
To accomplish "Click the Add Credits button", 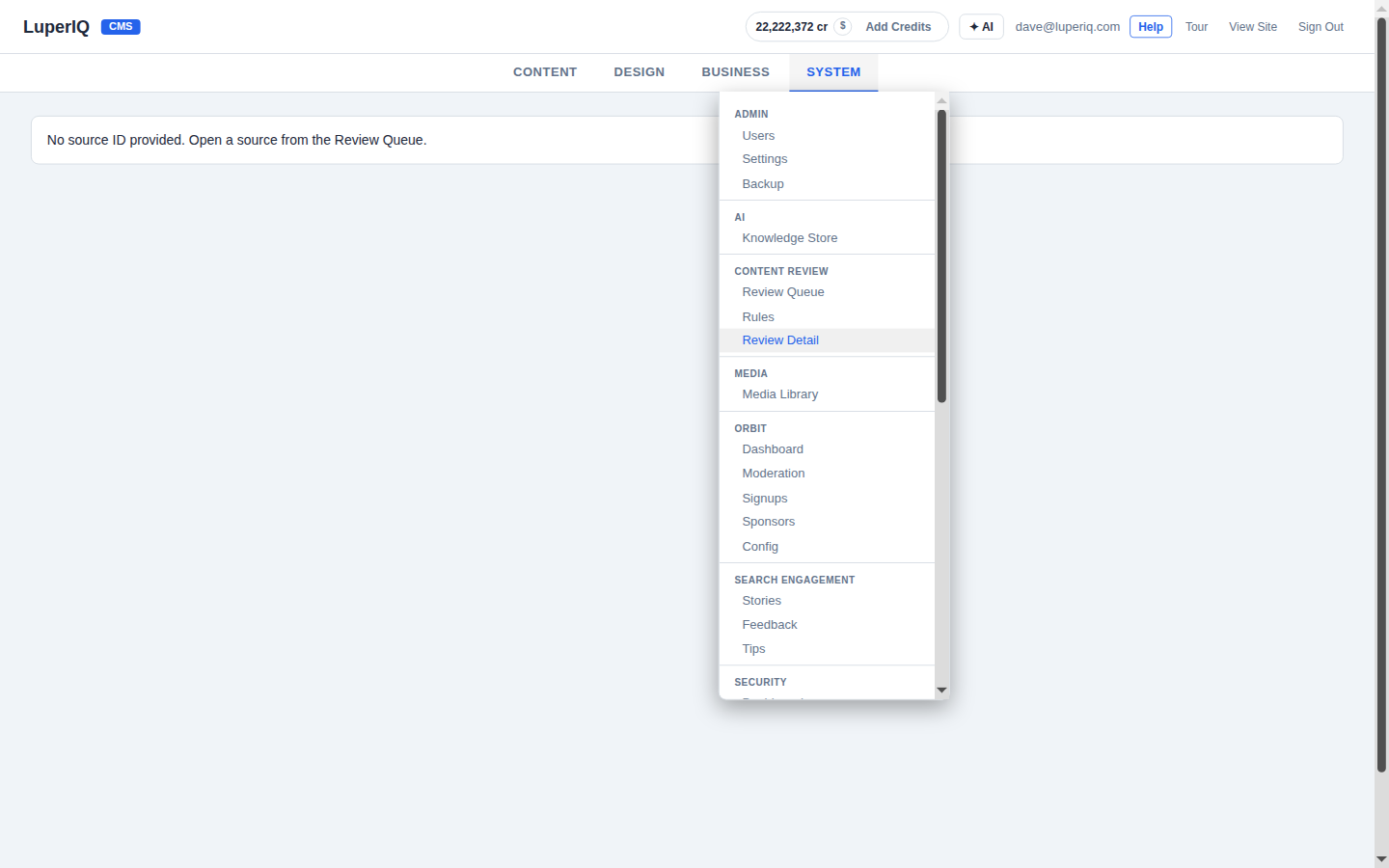I will tap(898, 26).
